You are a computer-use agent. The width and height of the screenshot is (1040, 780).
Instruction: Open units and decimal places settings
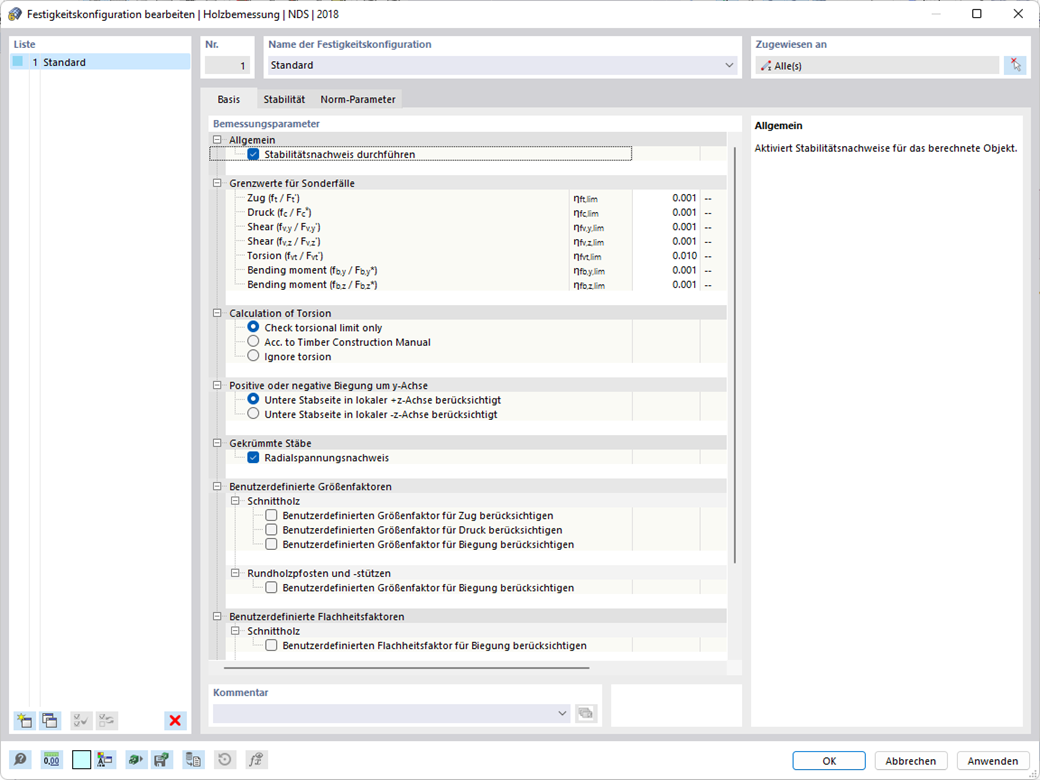point(51,759)
